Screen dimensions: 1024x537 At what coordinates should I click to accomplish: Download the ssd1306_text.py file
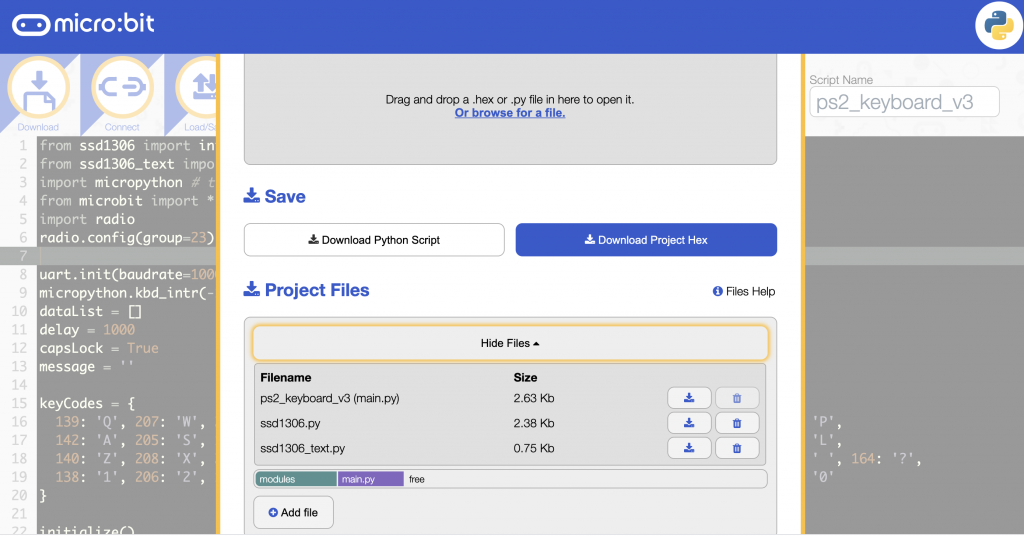pyautogui.click(x=689, y=448)
